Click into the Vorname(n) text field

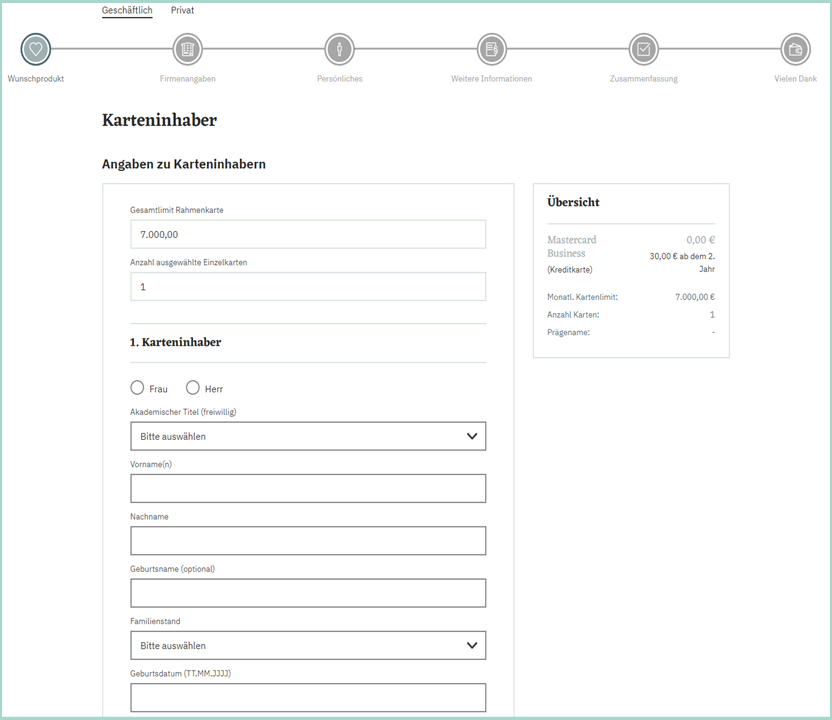point(307,488)
